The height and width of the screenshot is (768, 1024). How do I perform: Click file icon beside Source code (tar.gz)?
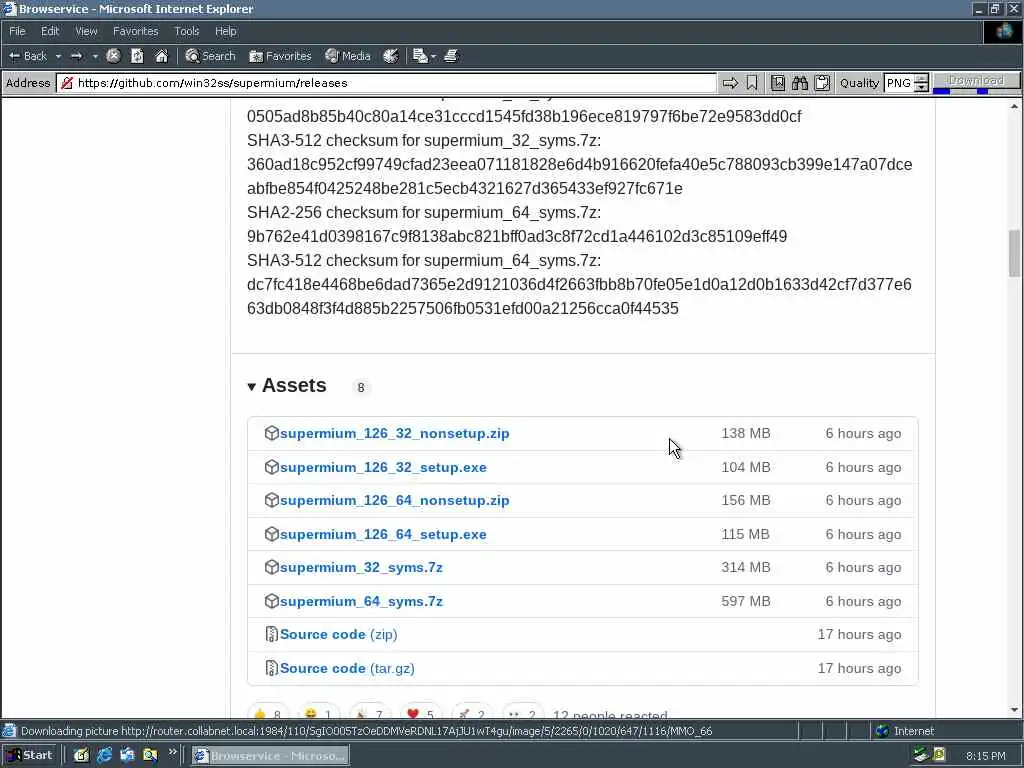click(272, 668)
